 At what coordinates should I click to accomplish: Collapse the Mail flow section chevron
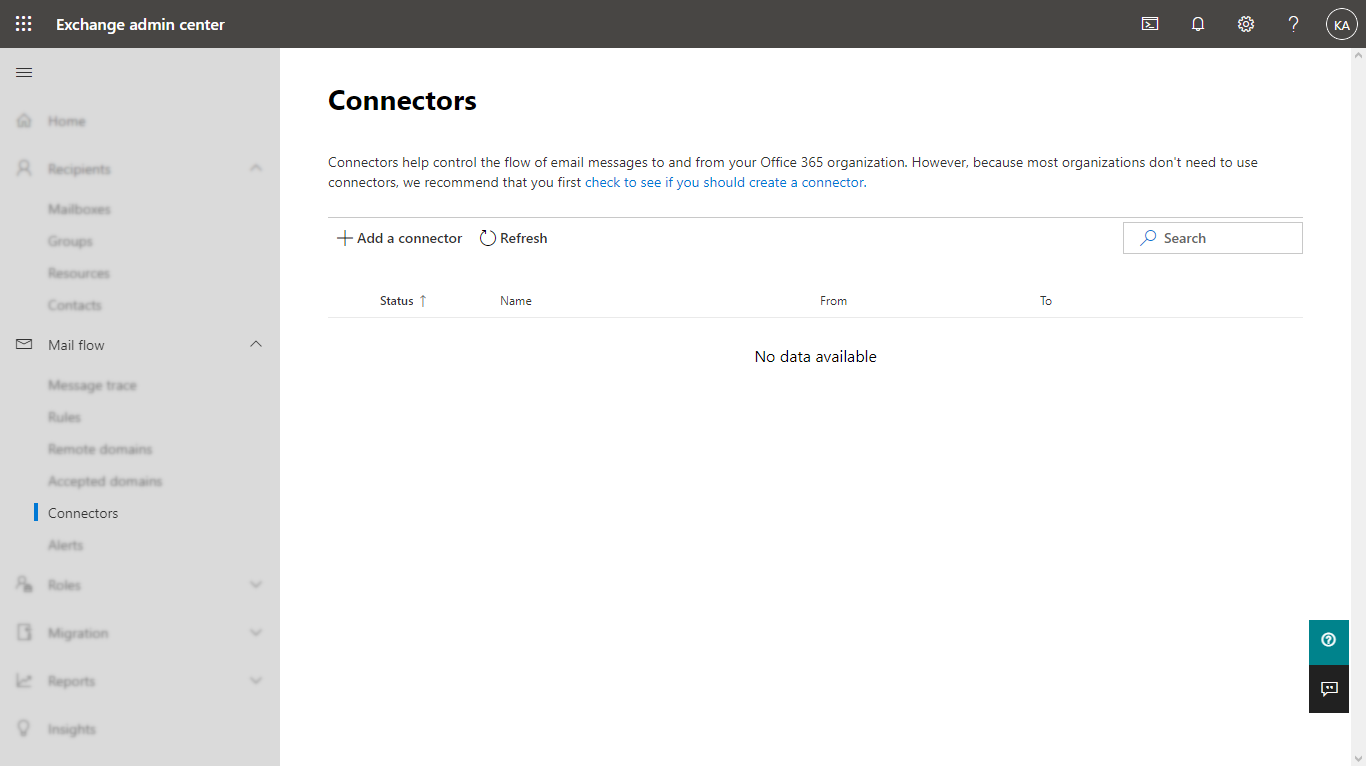256,345
